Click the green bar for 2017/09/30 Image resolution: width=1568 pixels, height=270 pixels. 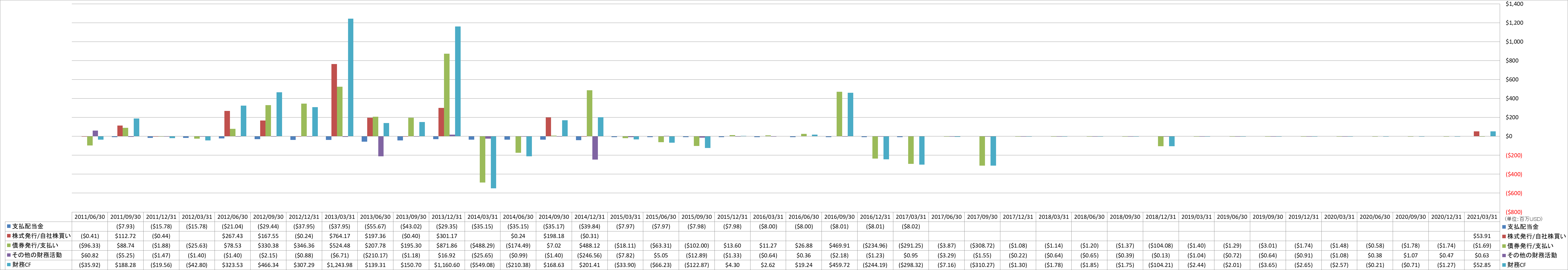[x=982, y=151]
